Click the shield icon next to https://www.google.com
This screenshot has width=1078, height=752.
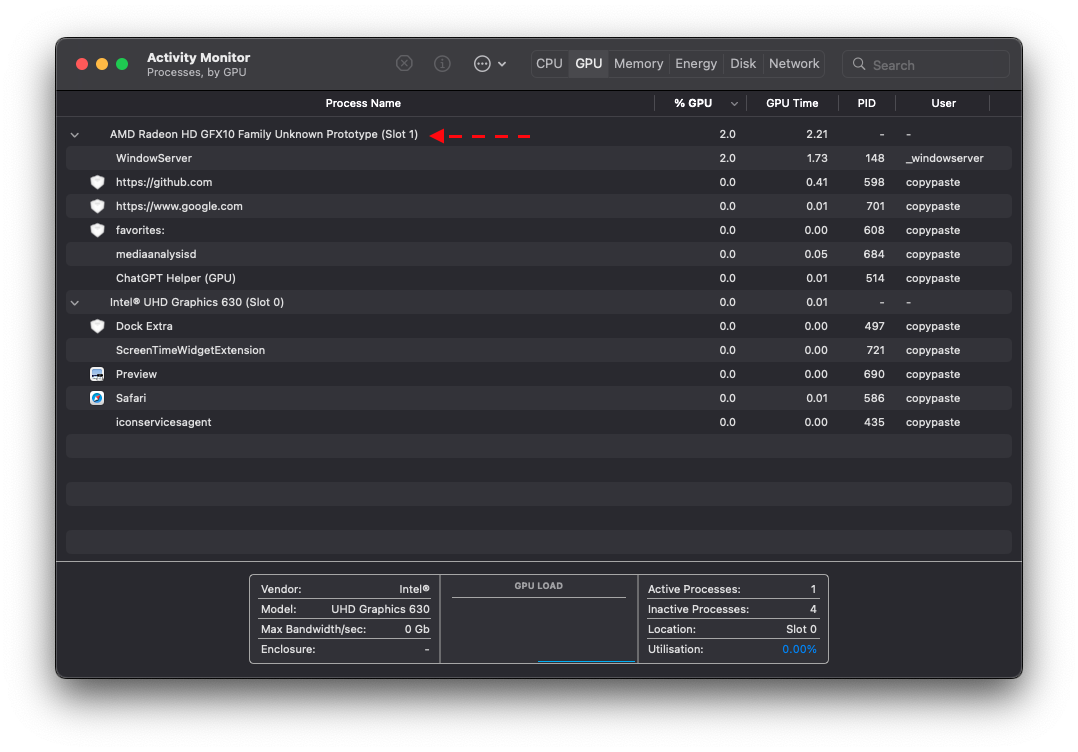97,206
